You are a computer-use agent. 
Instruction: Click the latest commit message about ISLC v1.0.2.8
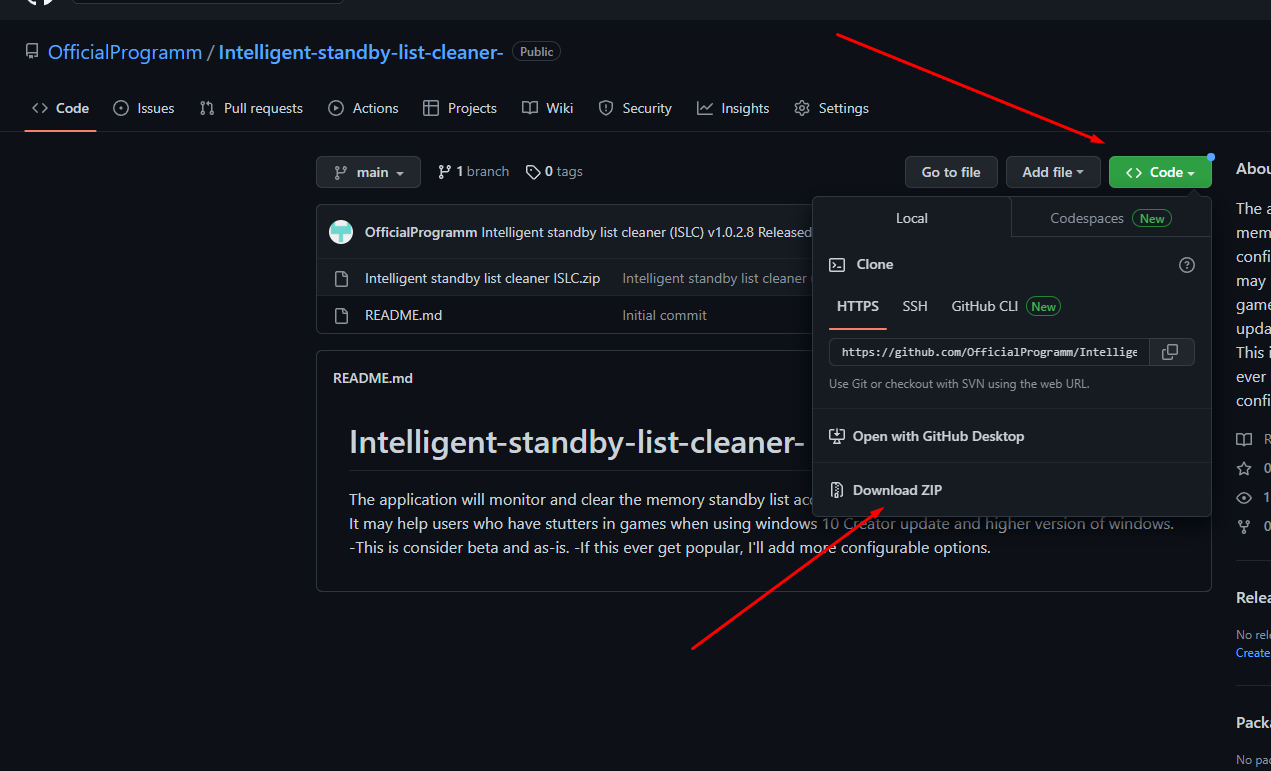(x=646, y=232)
